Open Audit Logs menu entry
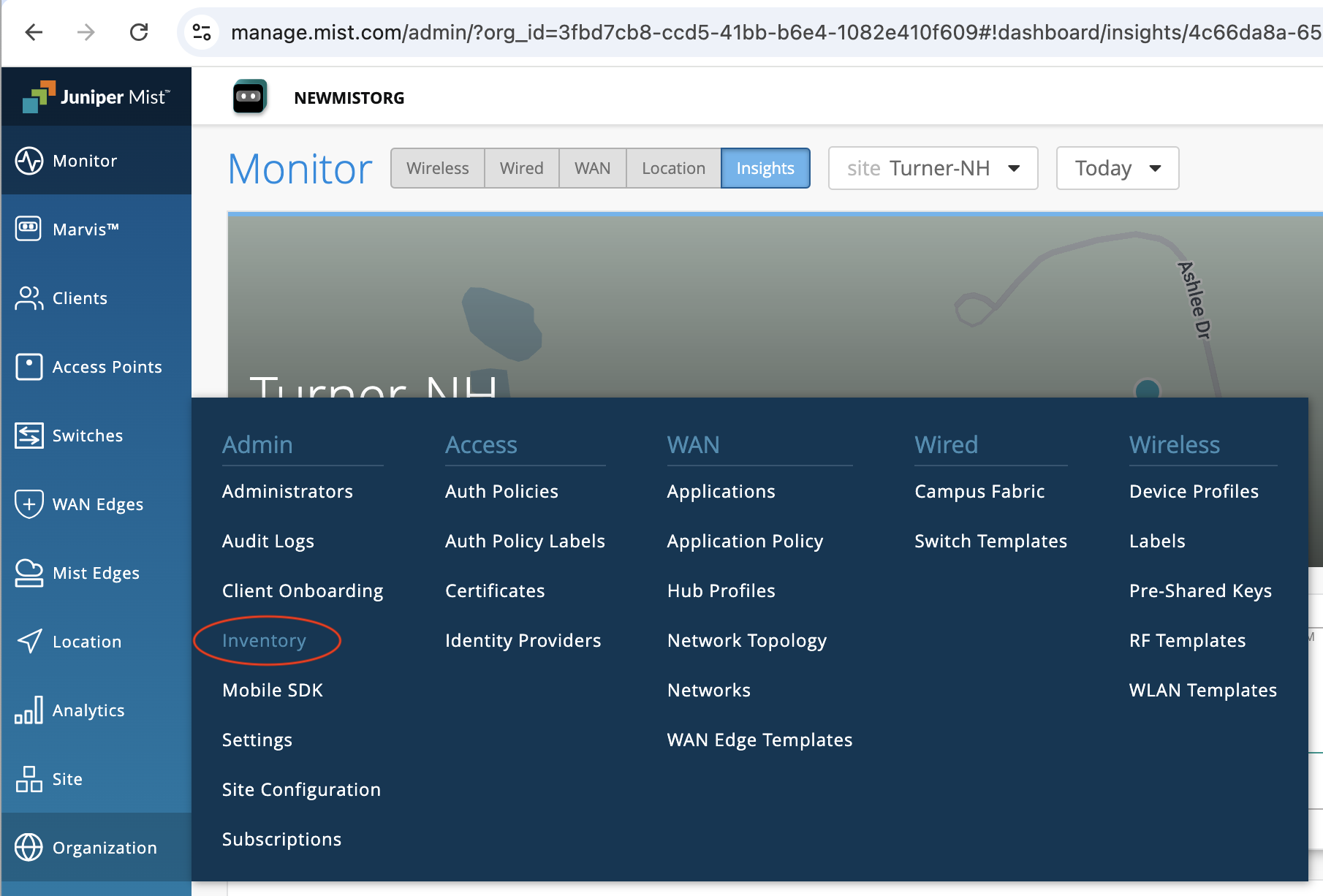The width and height of the screenshot is (1323, 896). (268, 541)
